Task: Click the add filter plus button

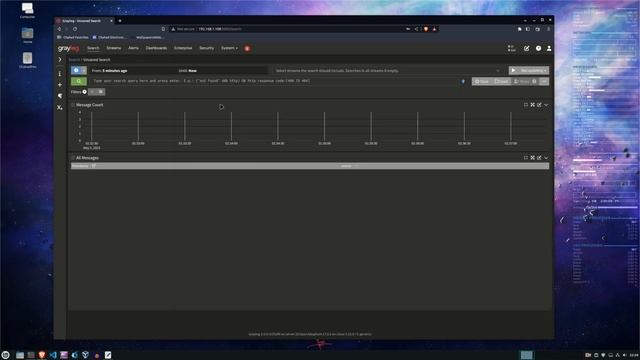Action: 92,92
